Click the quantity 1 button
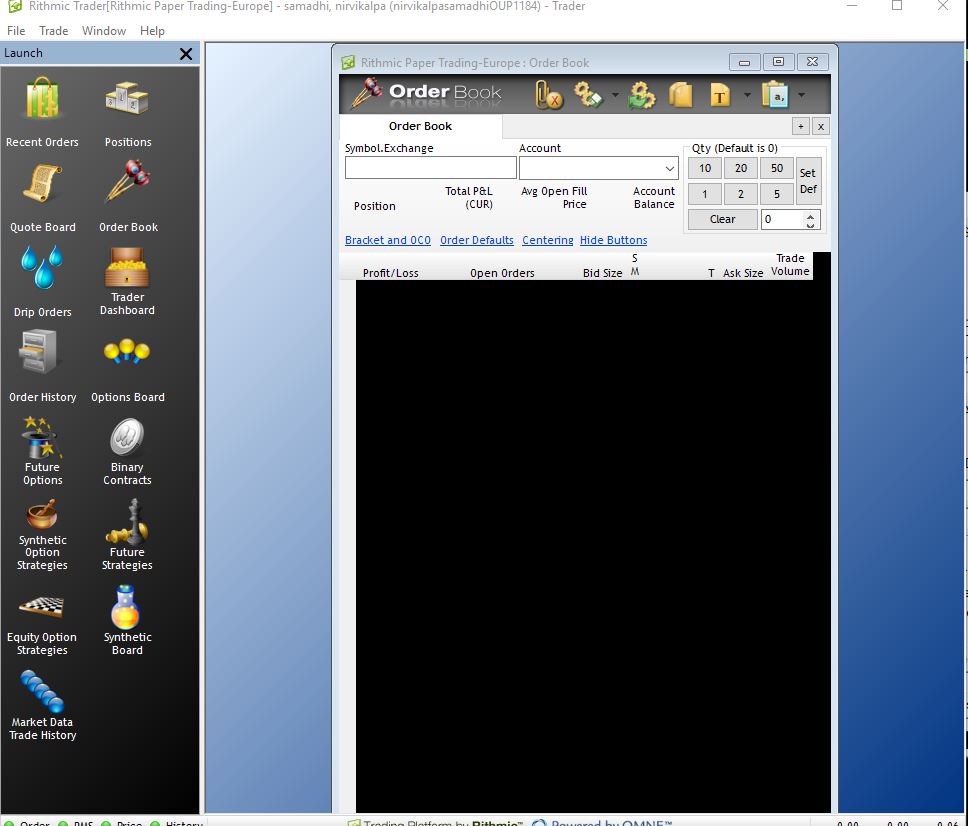968x826 pixels. (x=704, y=194)
